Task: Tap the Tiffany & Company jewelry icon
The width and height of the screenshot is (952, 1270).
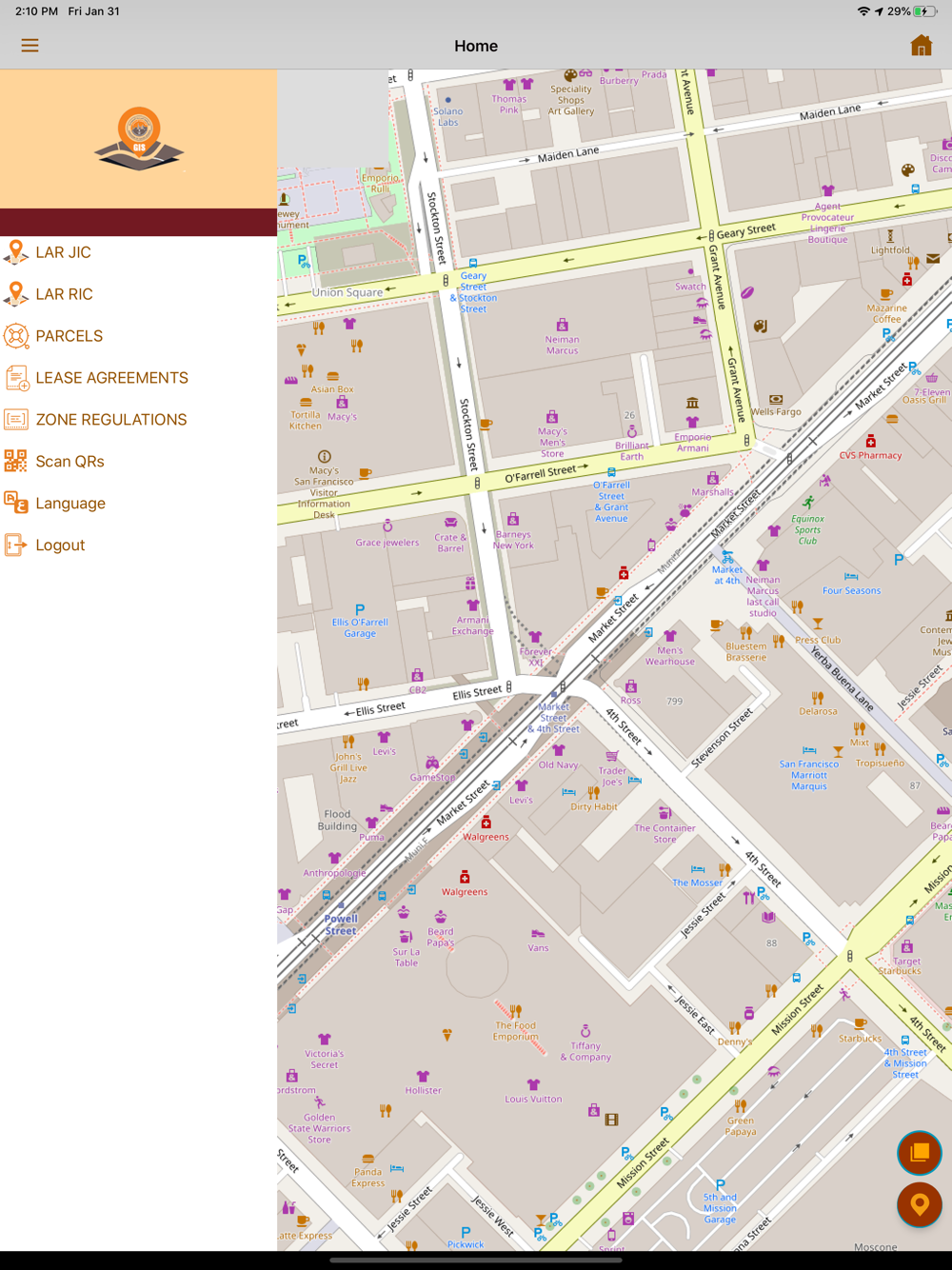Action: pos(585,1031)
